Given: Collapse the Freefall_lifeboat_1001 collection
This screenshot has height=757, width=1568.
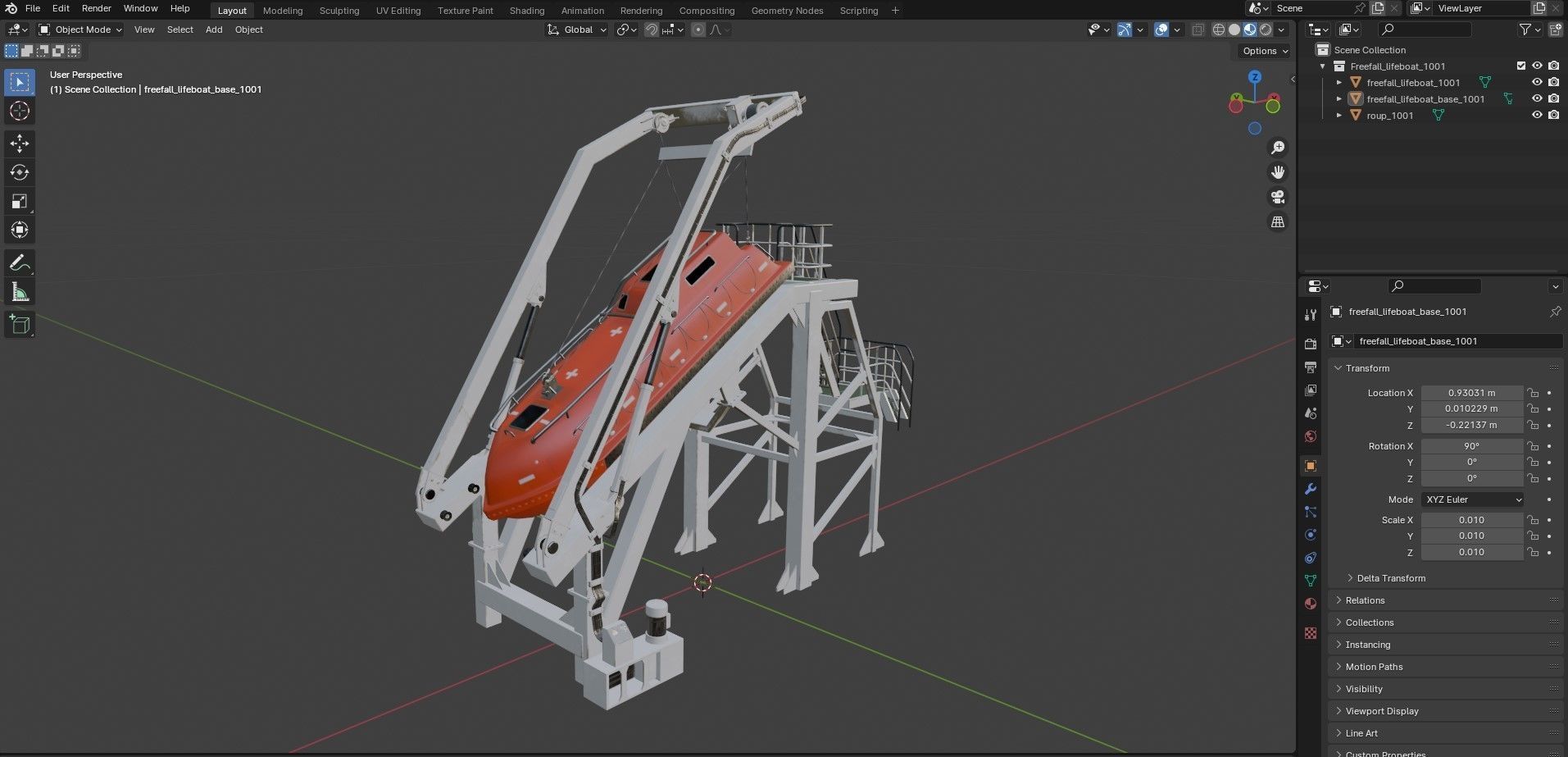Looking at the screenshot, I should click(1323, 66).
